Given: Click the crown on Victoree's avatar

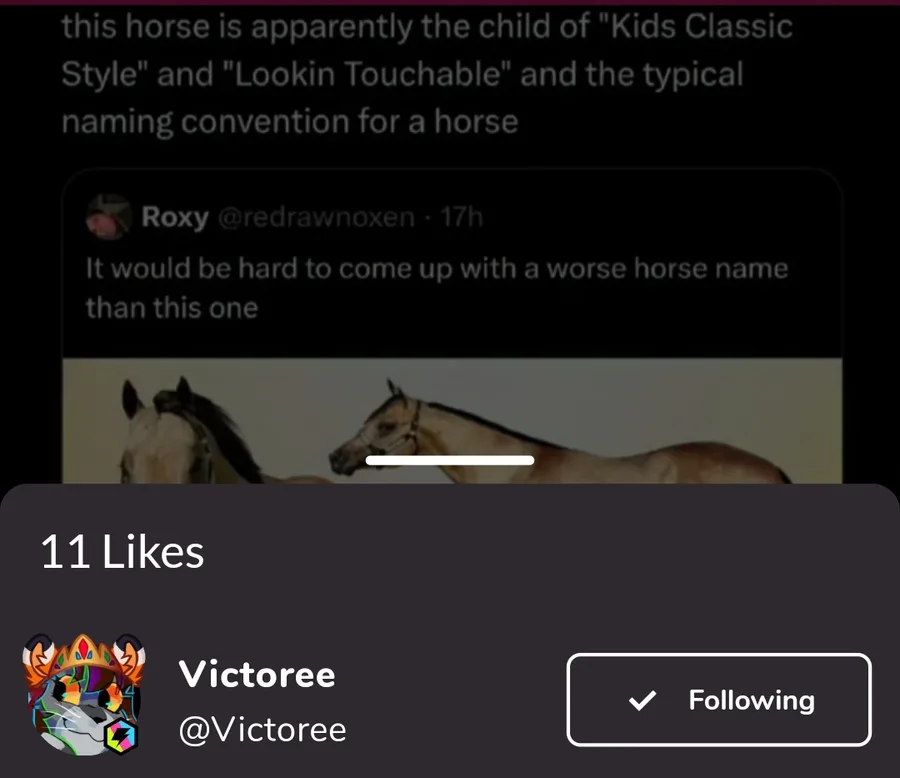Looking at the screenshot, I should 84,652.
